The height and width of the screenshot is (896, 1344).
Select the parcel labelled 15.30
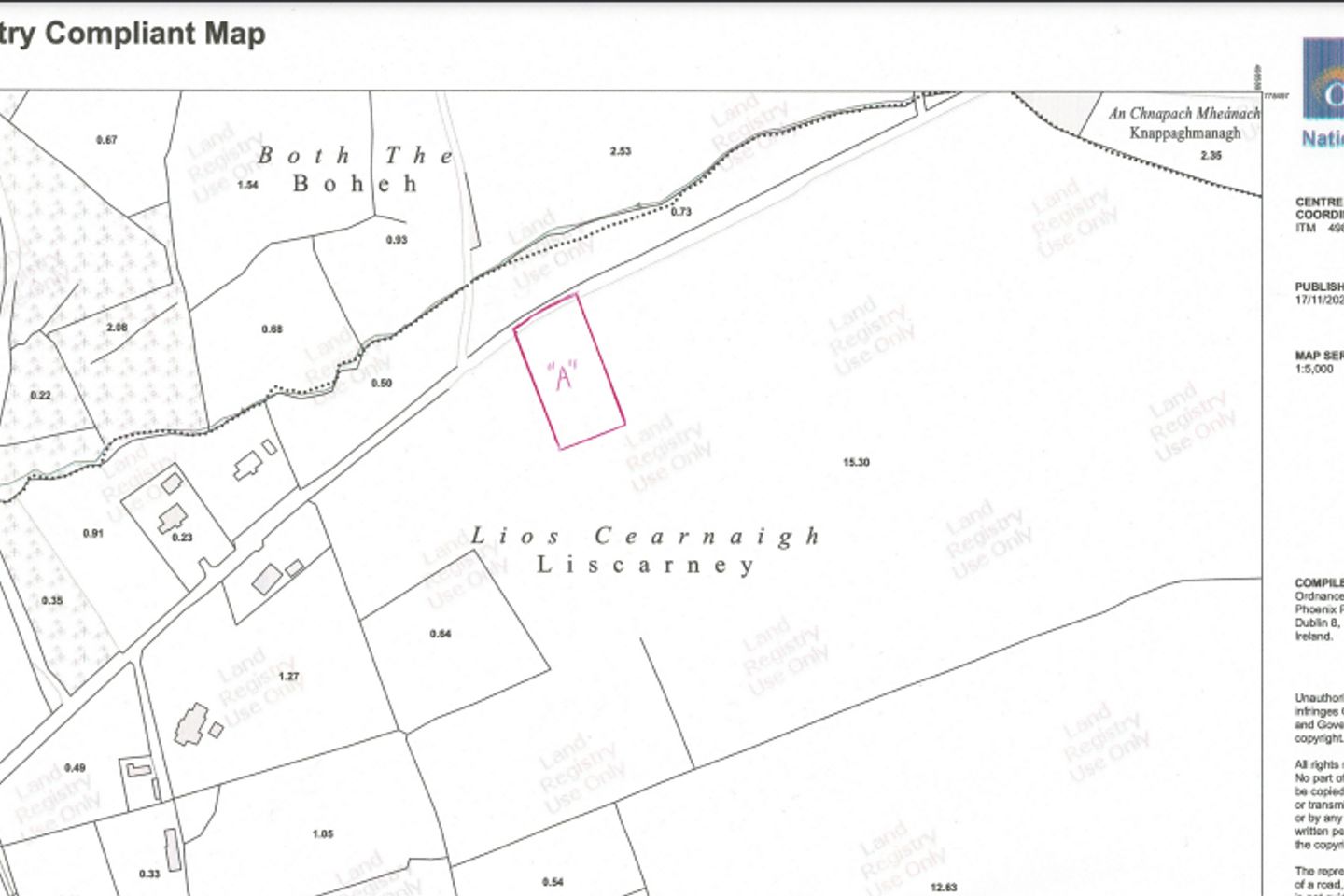(855, 462)
